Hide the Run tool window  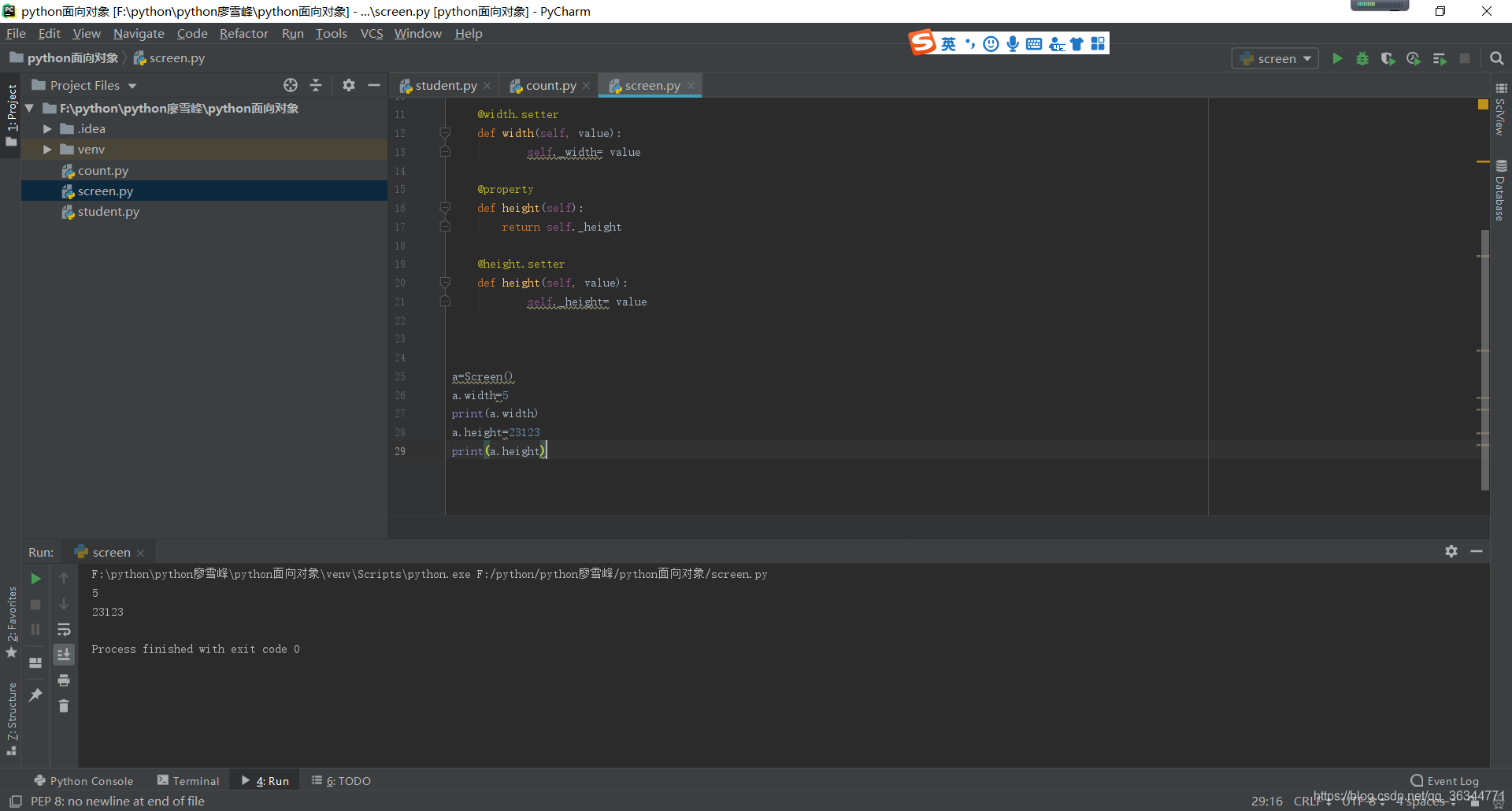[1477, 551]
